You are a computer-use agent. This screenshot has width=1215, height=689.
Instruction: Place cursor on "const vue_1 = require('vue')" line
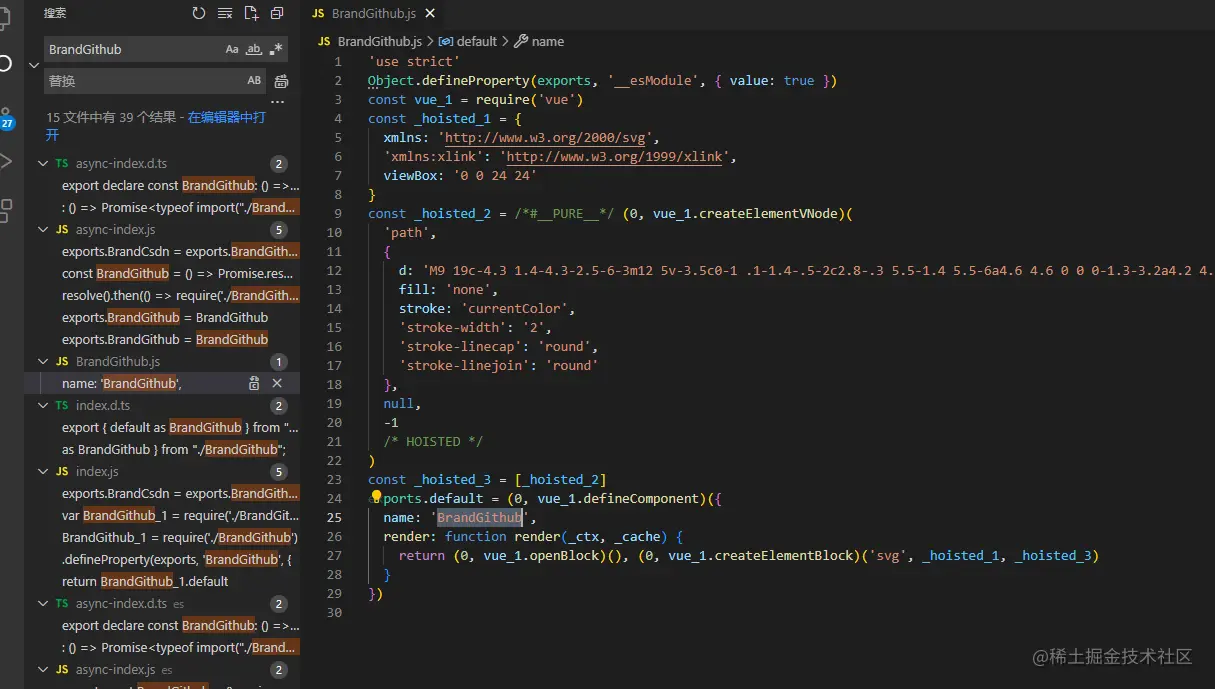tap(475, 100)
